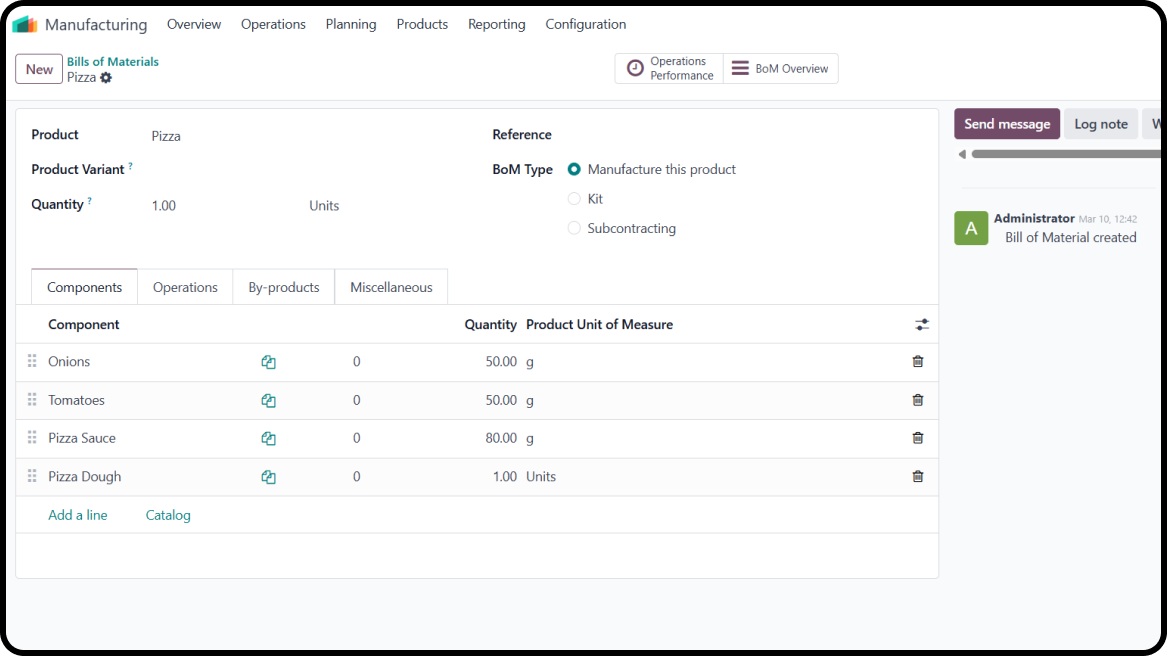Open column settings adjust icon
1167x656 pixels.
921,325
